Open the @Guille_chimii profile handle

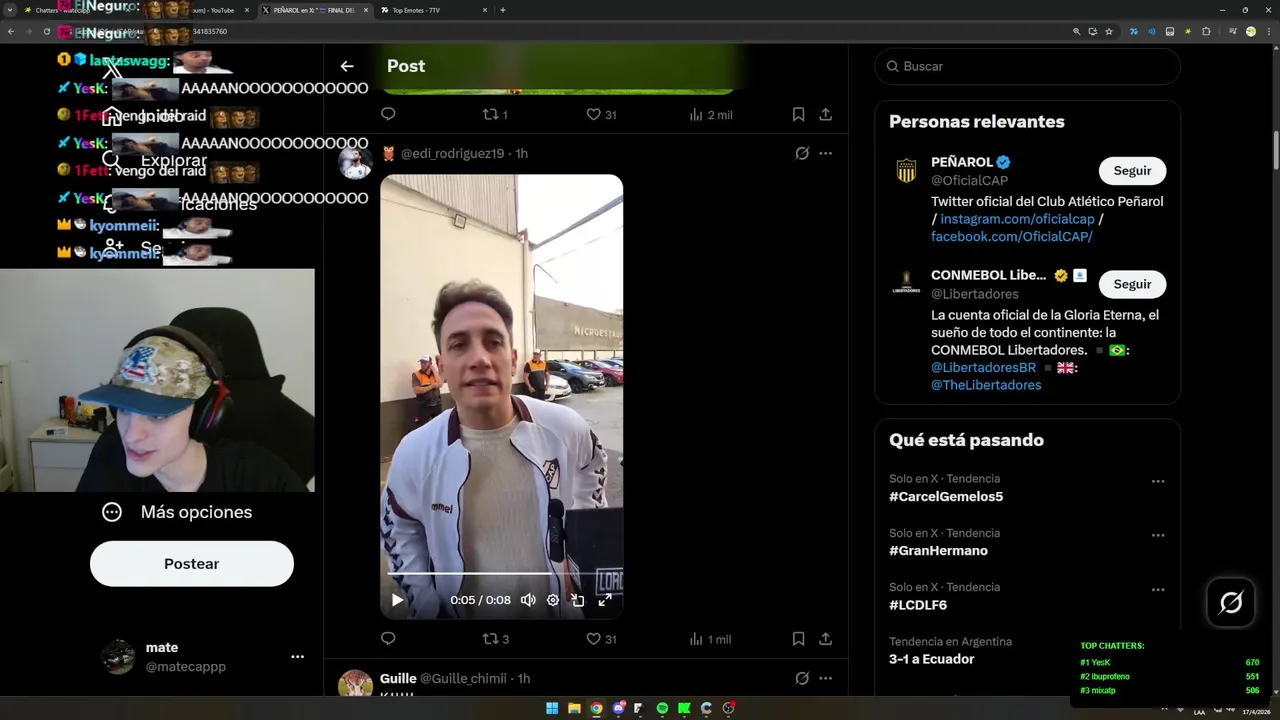tap(463, 678)
